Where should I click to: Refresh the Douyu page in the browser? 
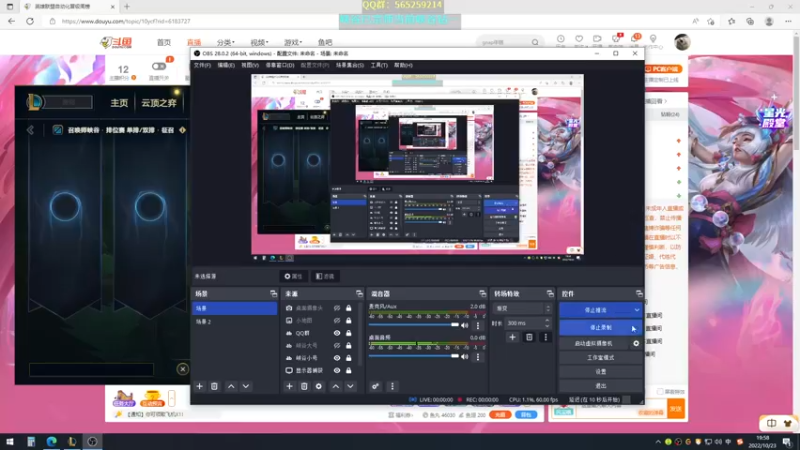[x=30, y=21]
